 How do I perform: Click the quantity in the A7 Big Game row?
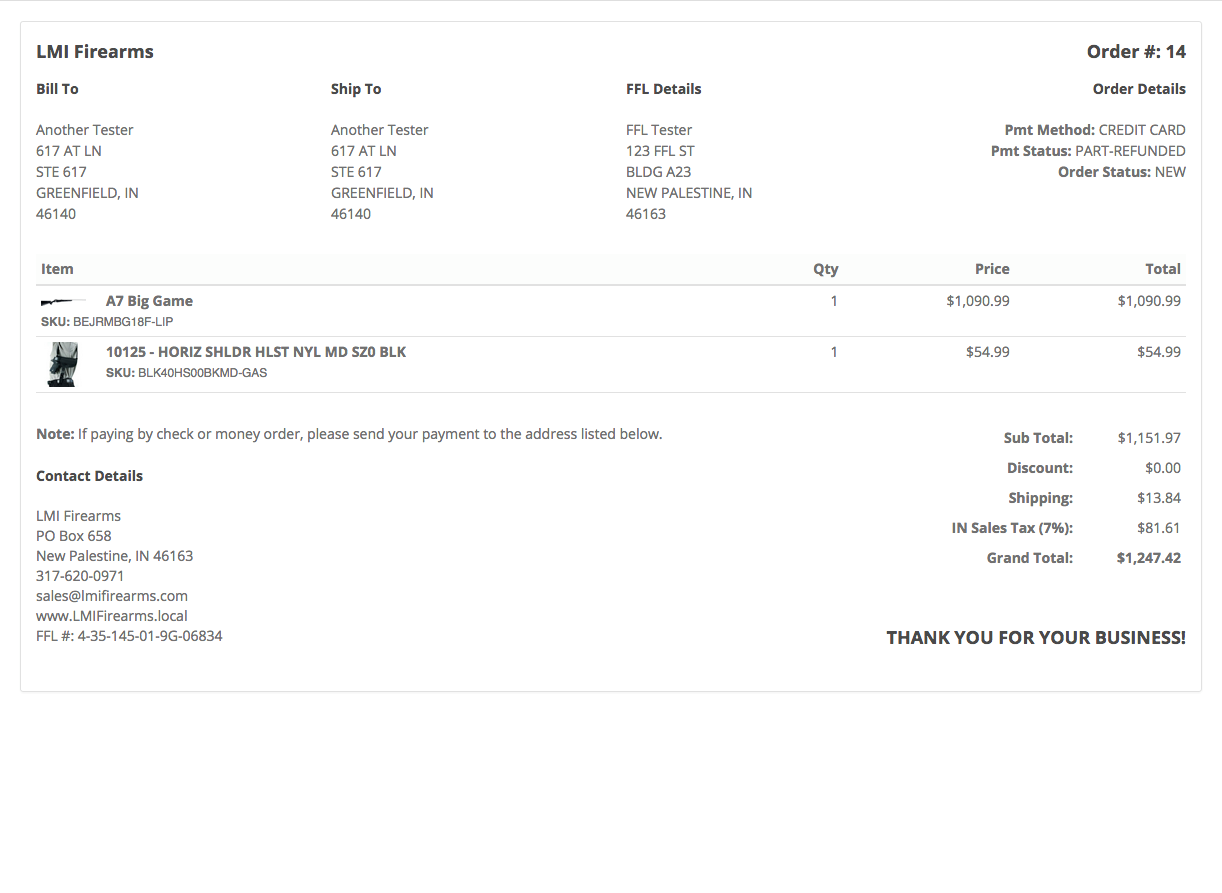834,300
